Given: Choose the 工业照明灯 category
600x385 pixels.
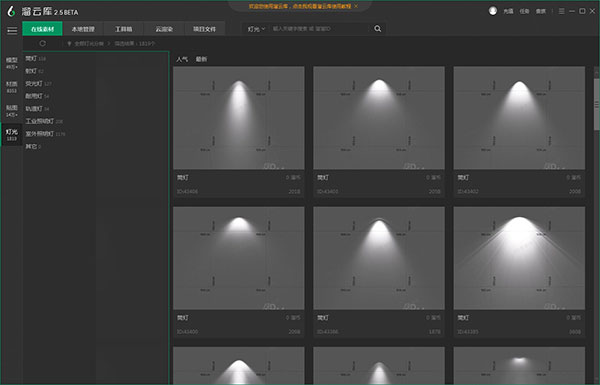Looking at the screenshot, I should (x=44, y=121).
